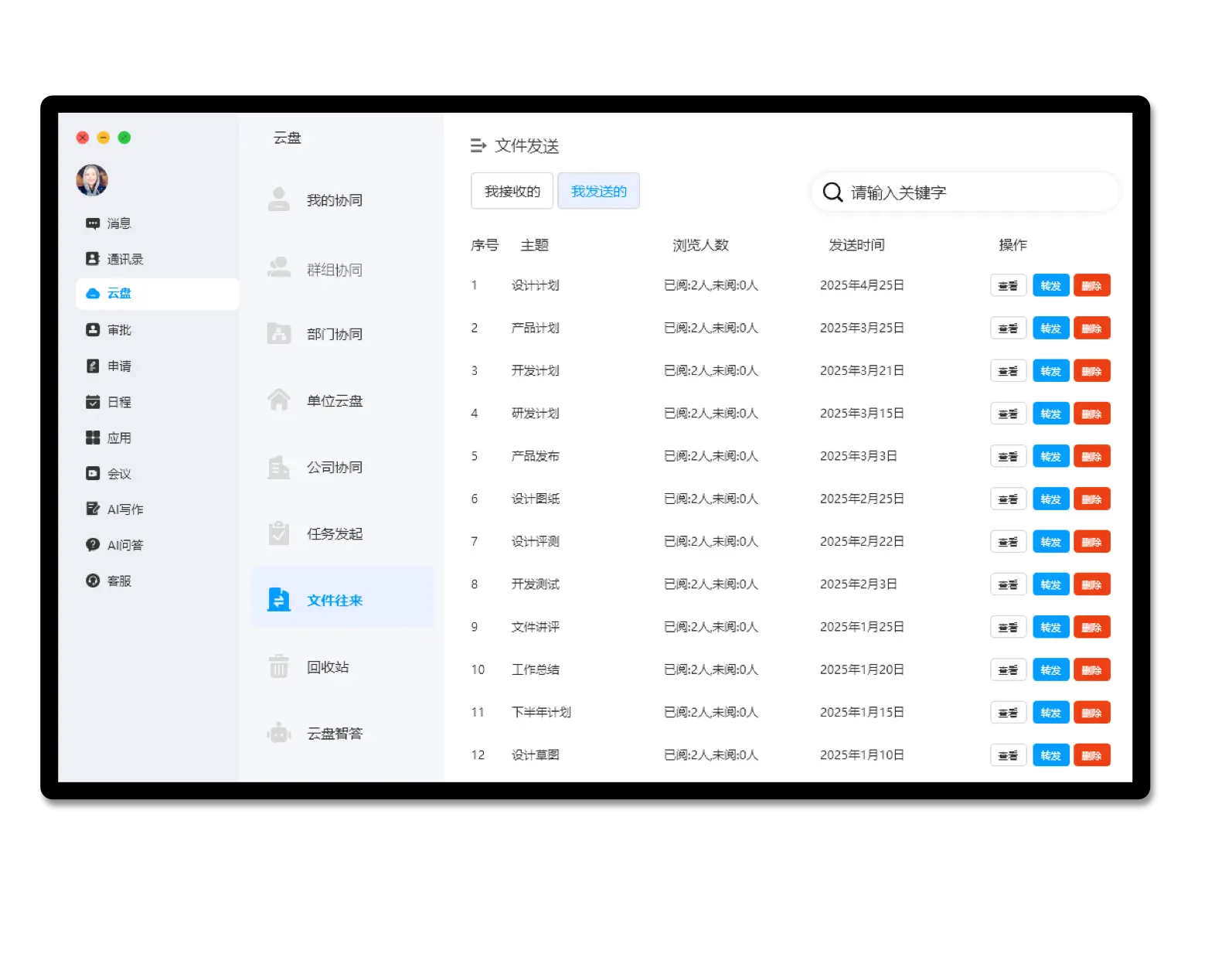
Task: Click view count for 研发计划 row
Action: pyautogui.click(x=711, y=414)
